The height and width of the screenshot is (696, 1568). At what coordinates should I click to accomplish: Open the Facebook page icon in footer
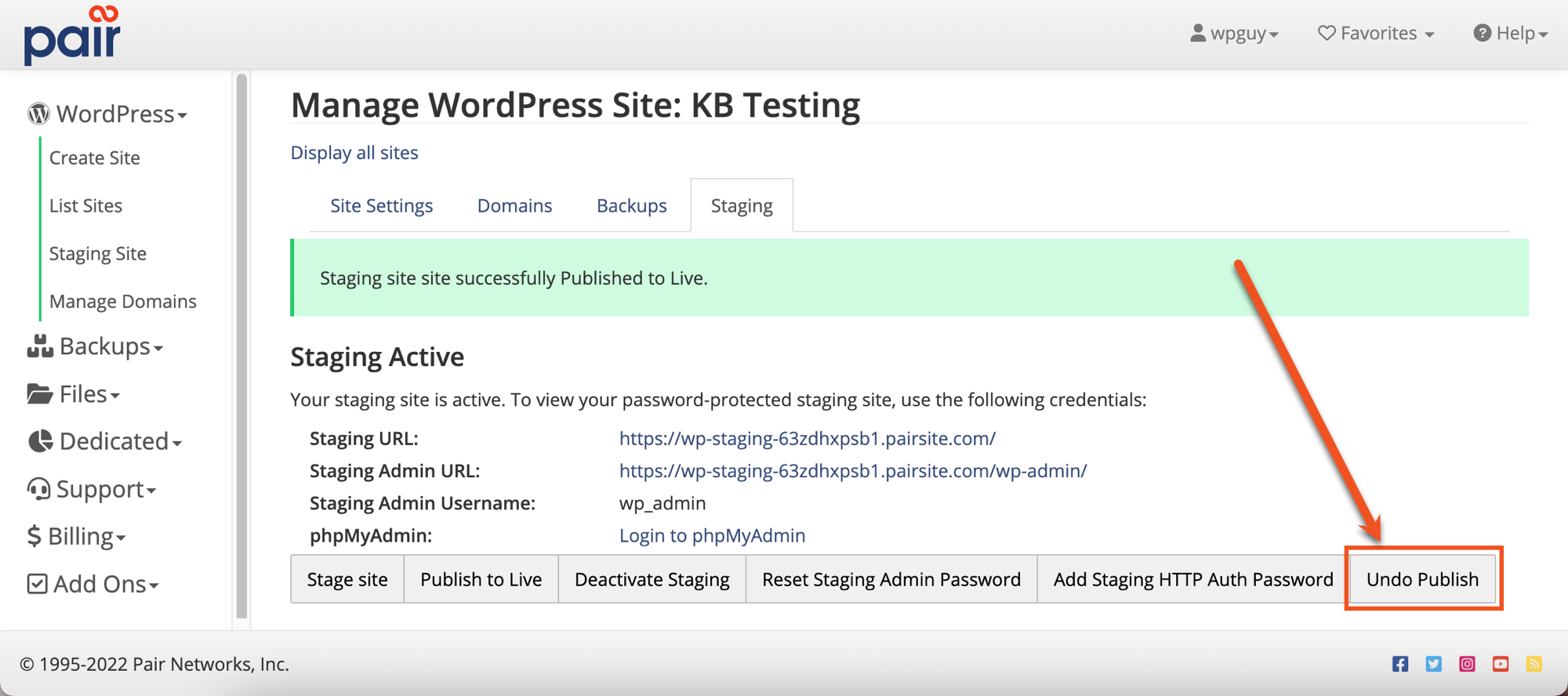pos(1400,664)
